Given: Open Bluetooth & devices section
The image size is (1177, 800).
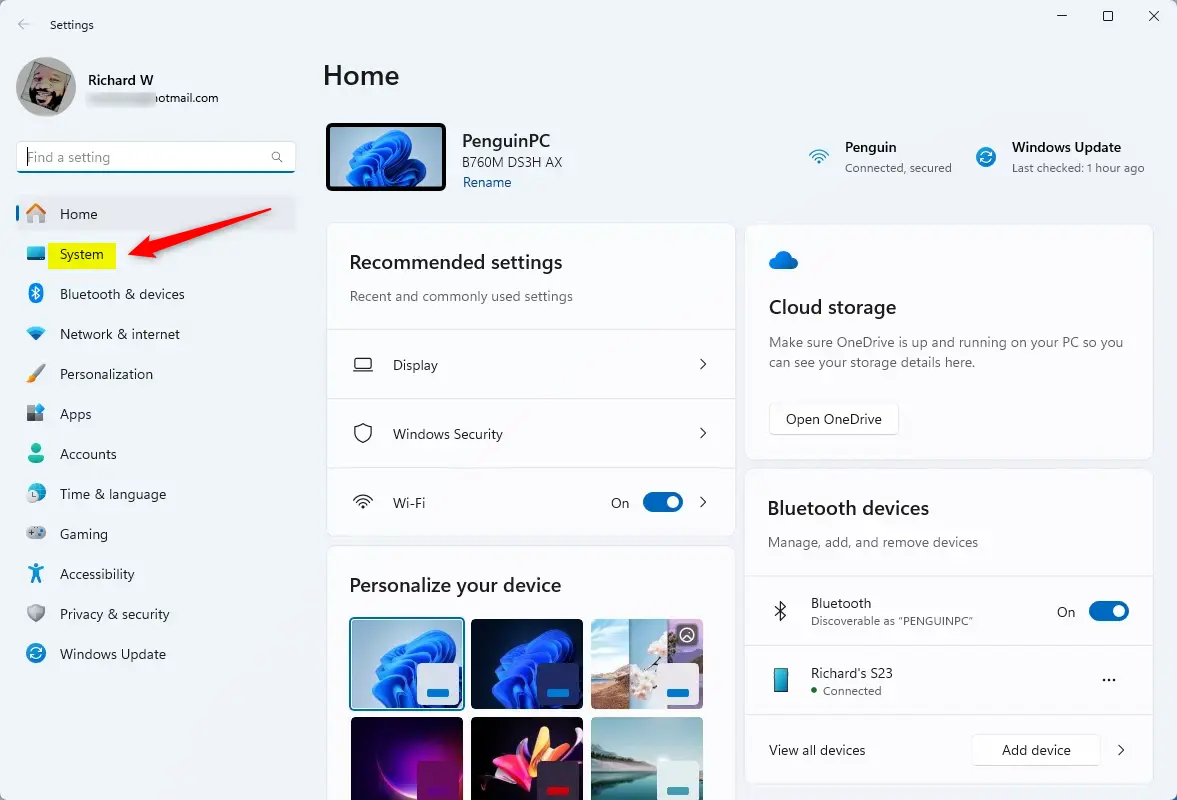Looking at the screenshot, I should 156,294.
